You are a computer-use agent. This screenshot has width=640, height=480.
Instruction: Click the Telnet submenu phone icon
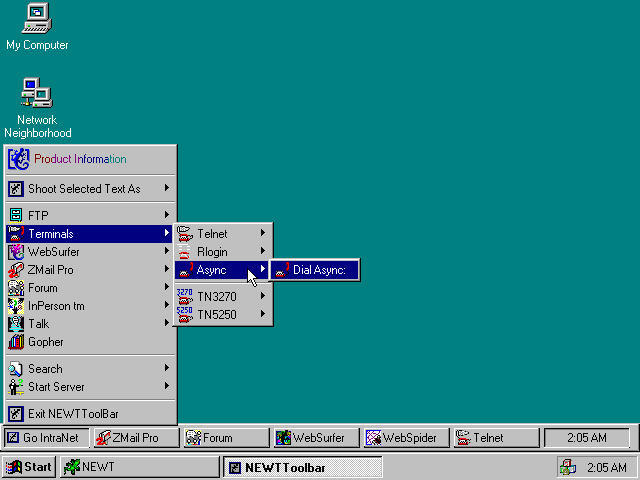(x=184, y=234)
